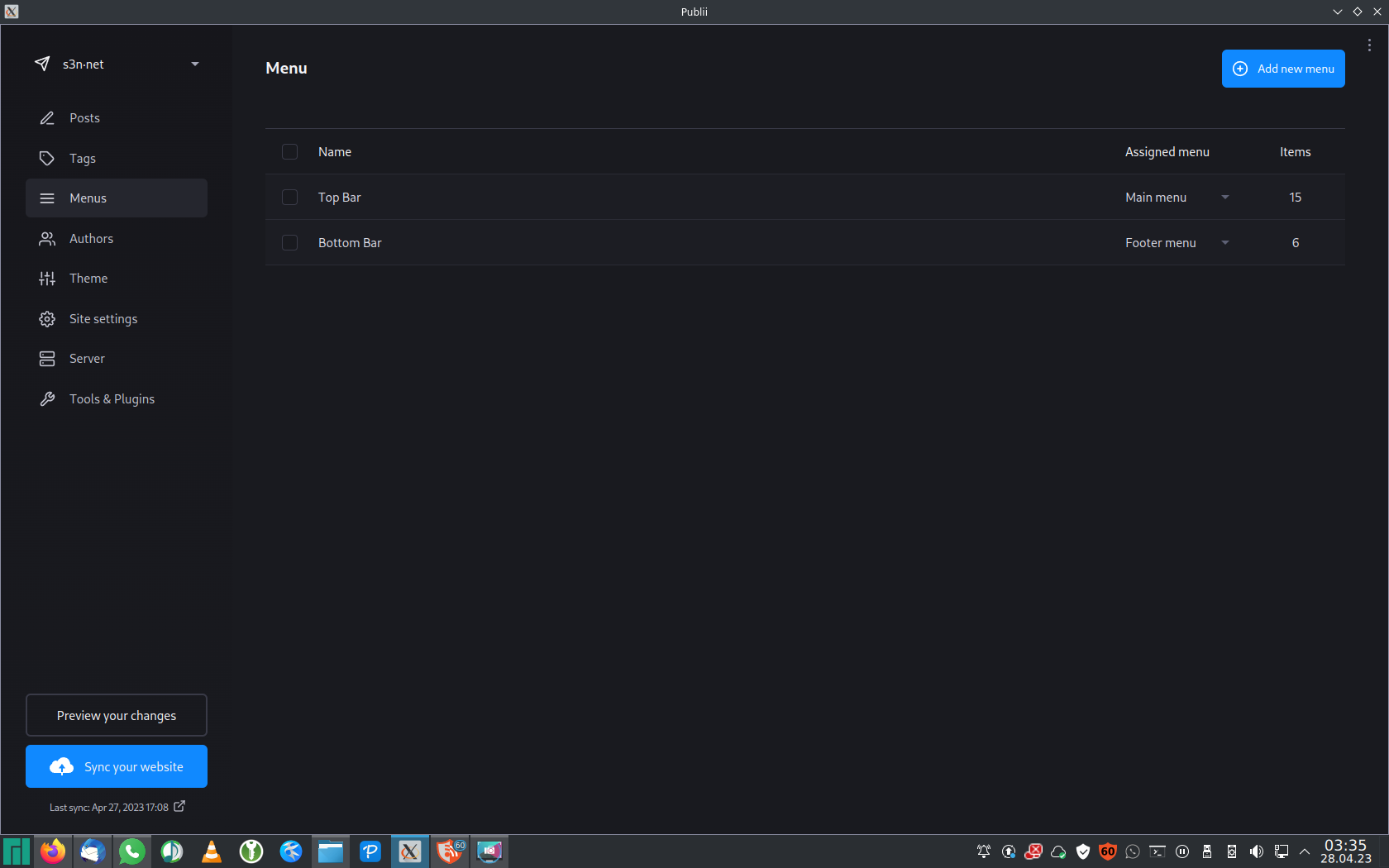Open the three-dot options menu
This screenshot has width=1389, height=868.
point(1369,45)
